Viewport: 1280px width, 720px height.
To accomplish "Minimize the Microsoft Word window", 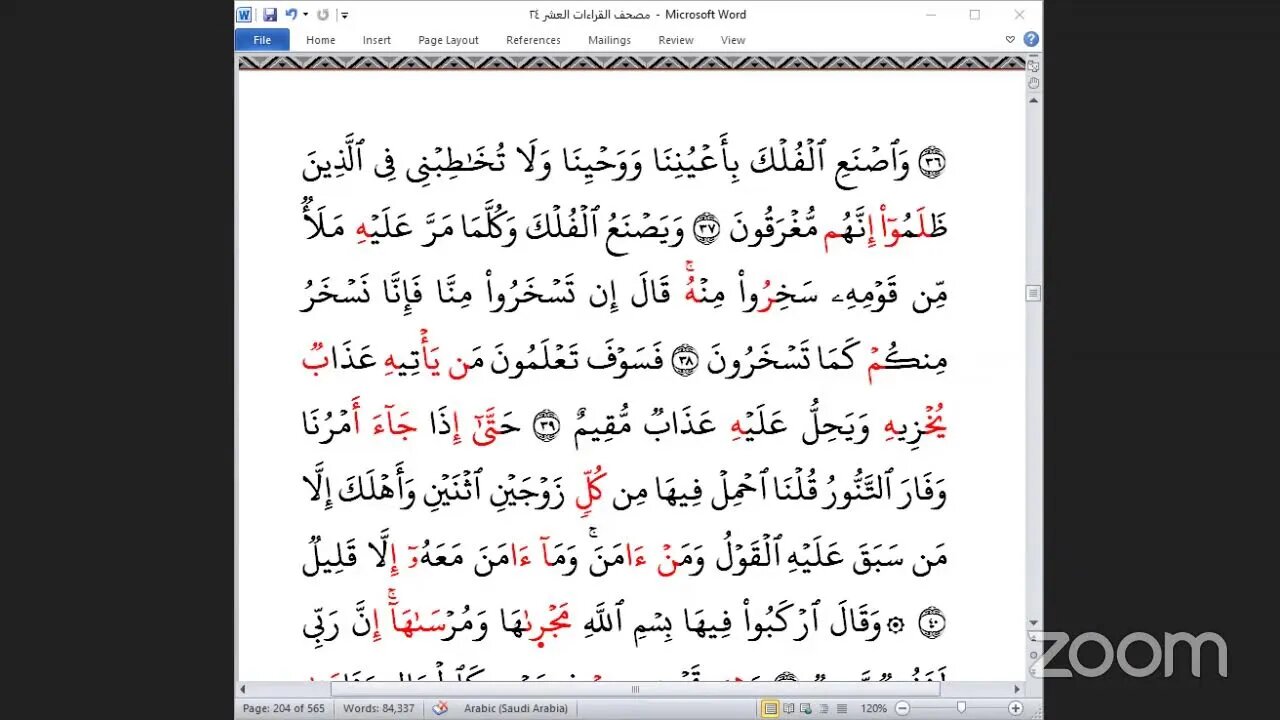I will pyautogui.click(x=931, y=15).
